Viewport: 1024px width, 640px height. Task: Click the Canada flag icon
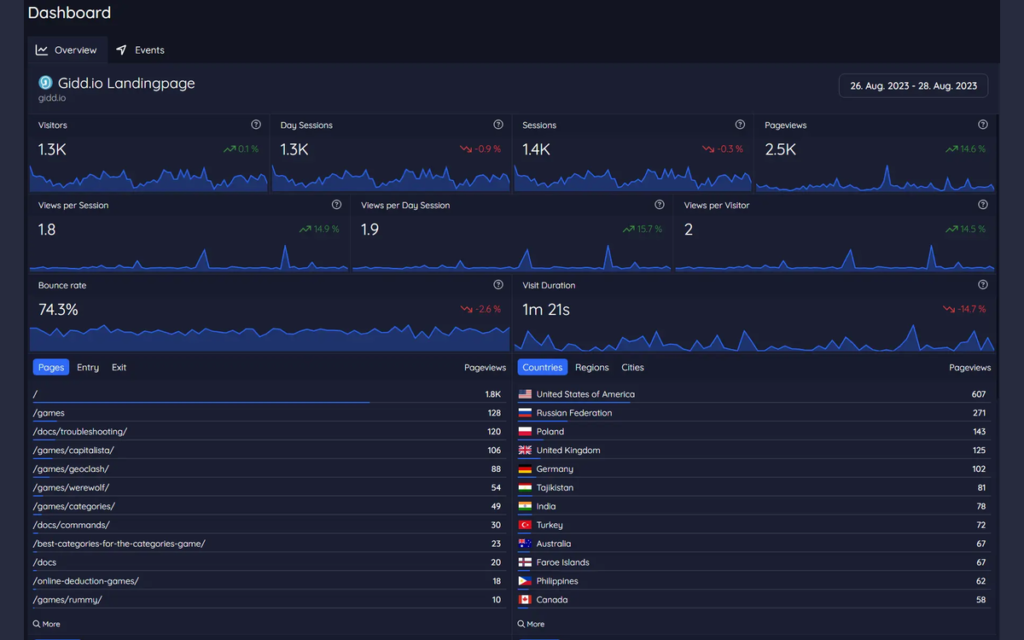tap(525, 600)
